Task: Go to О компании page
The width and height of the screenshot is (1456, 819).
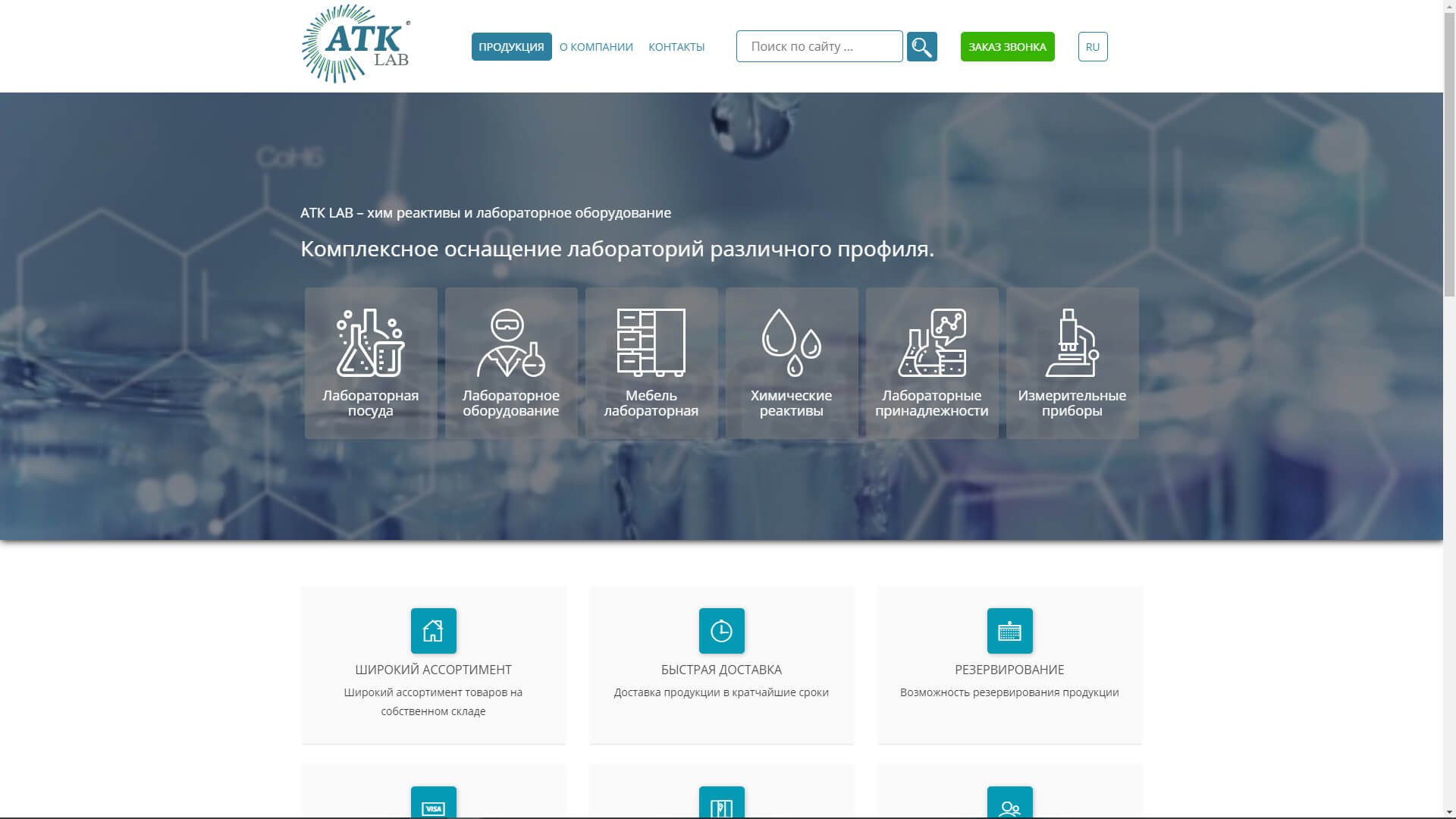Action: click(x=596, y=47)
